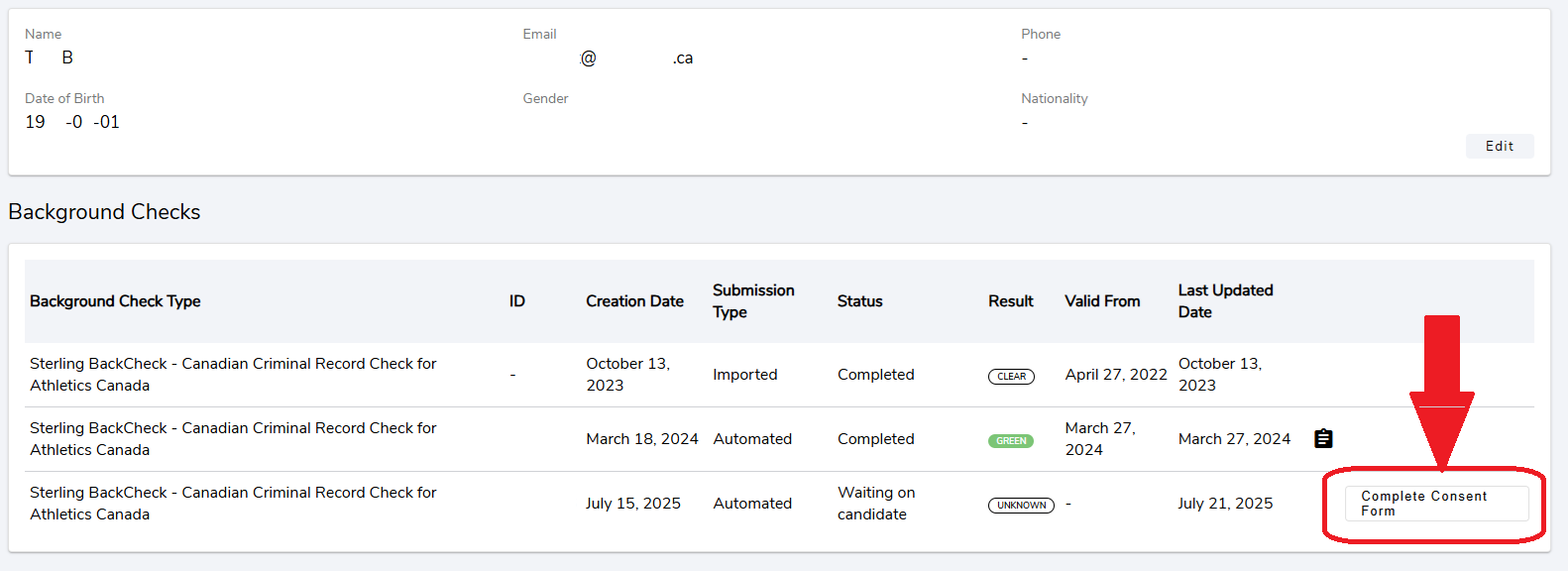This screenshot has height=571, width=1568.
Task: Sort by Background Check Type column header
Action: pyautogui.click(x=115, y=301)
